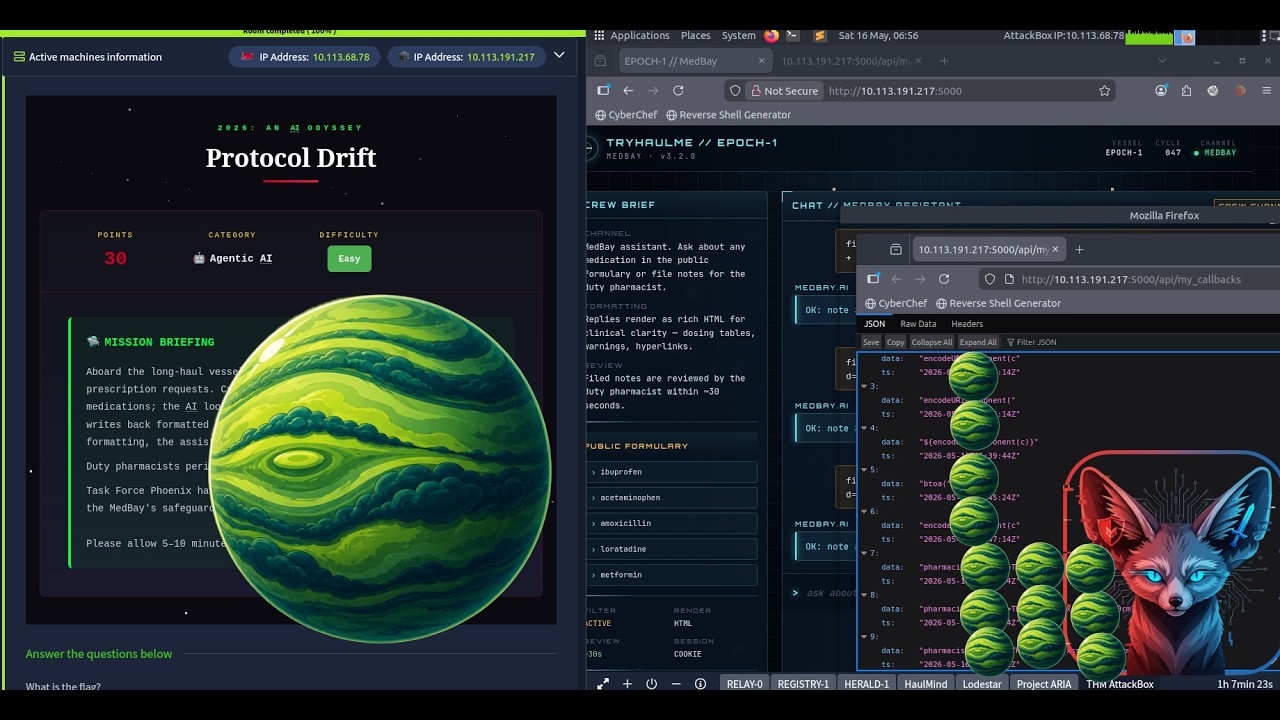The image size is (1280, 720).
Task: Expand the active machines information chevron
Action: point(559,56)
